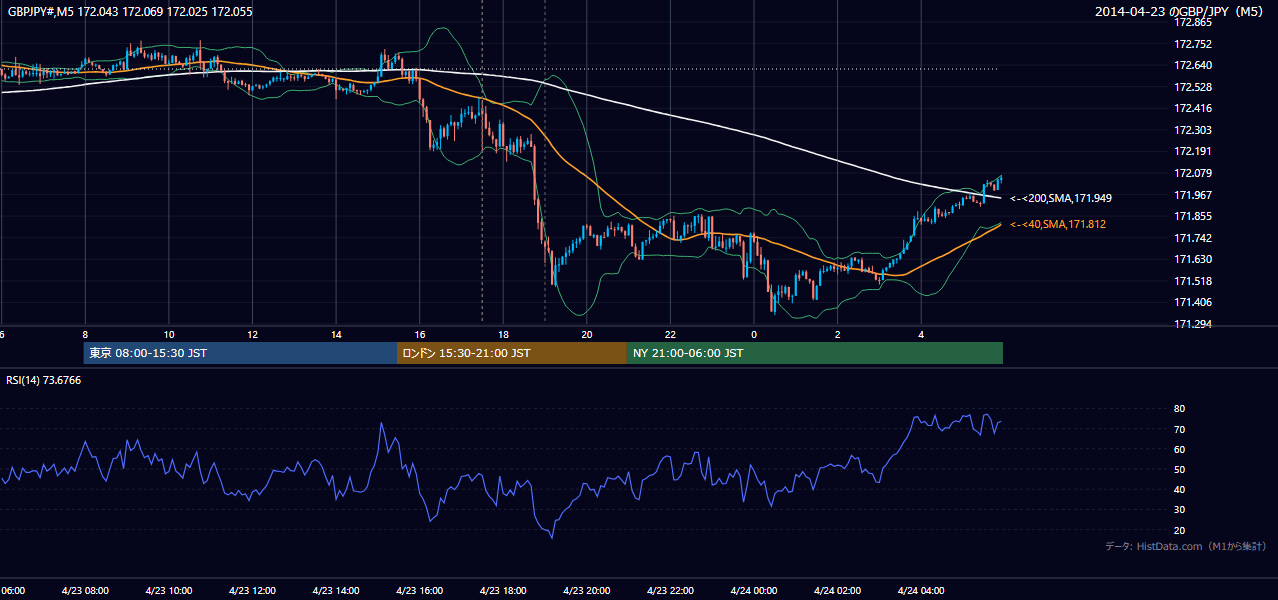Click hour label 16 under price chart
This screenshot has height=600, width=1278.
(420, 334)
